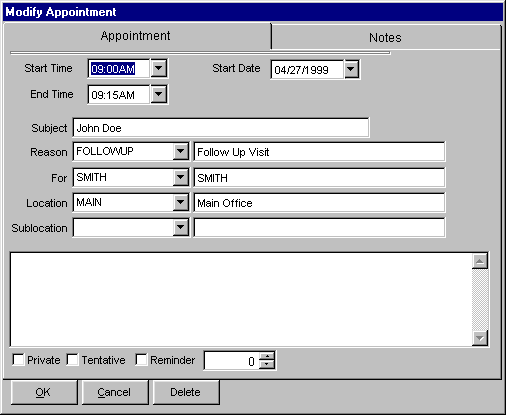
Task: Turn on the Reminder checkbox
Action: click(141, 360)
